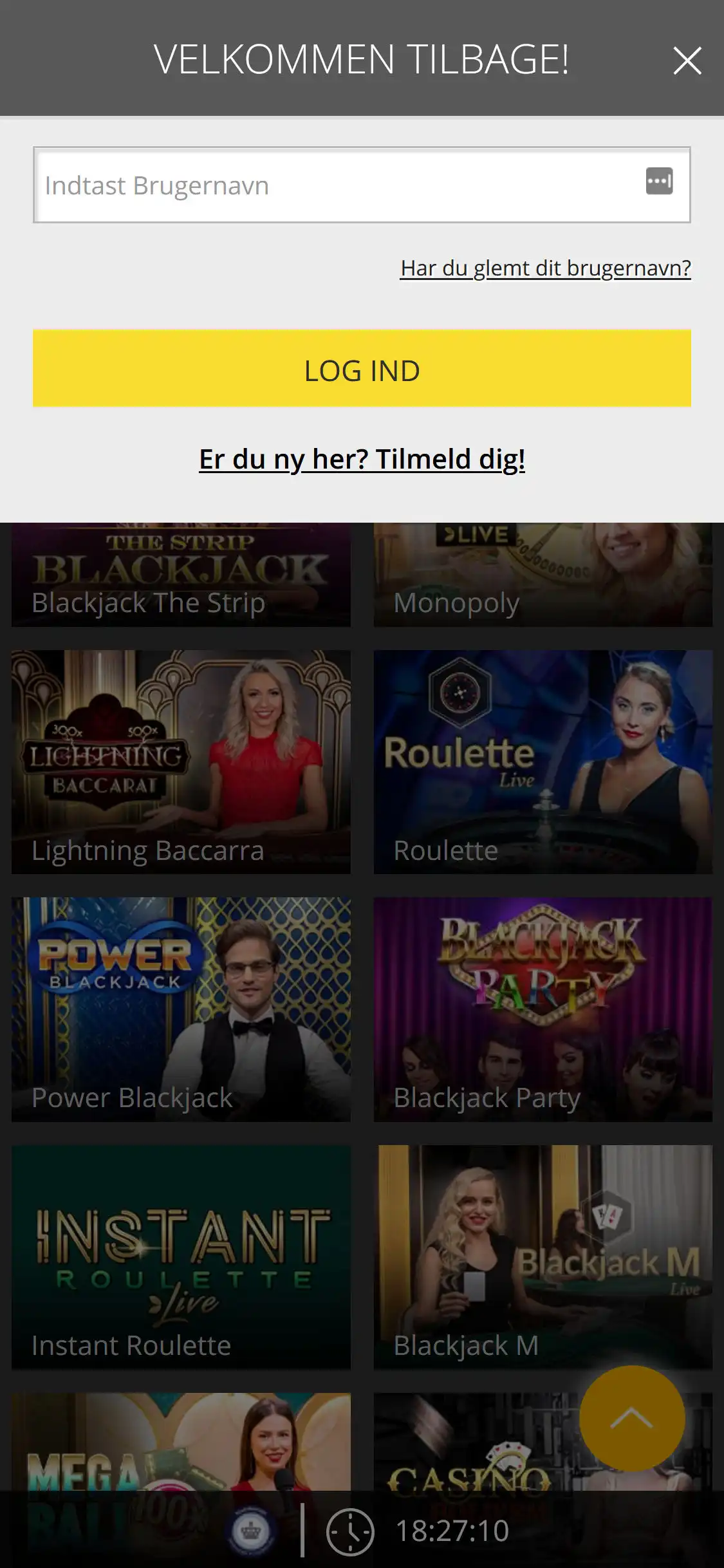Open the Mega Ball game thumbnail
The image size is (724, 1568).
coord(181,1442)
